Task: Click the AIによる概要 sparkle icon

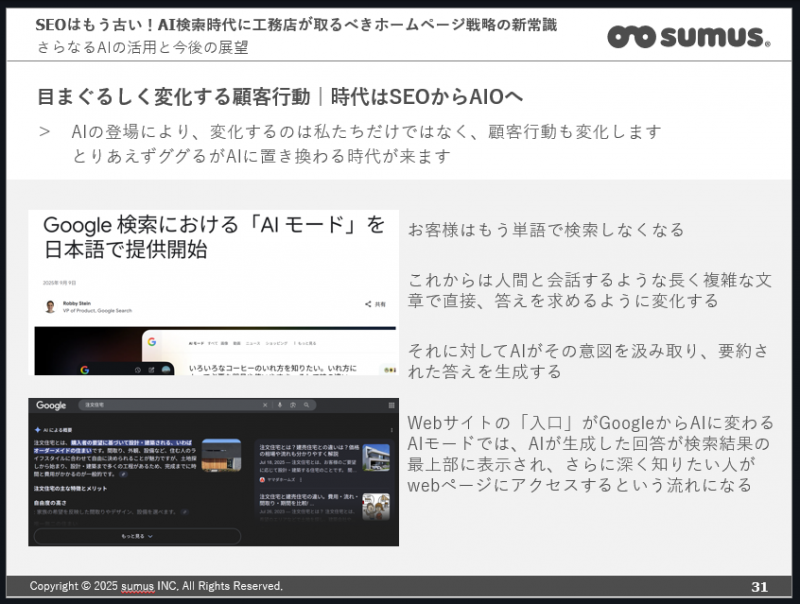Action: tap(37, 428)
